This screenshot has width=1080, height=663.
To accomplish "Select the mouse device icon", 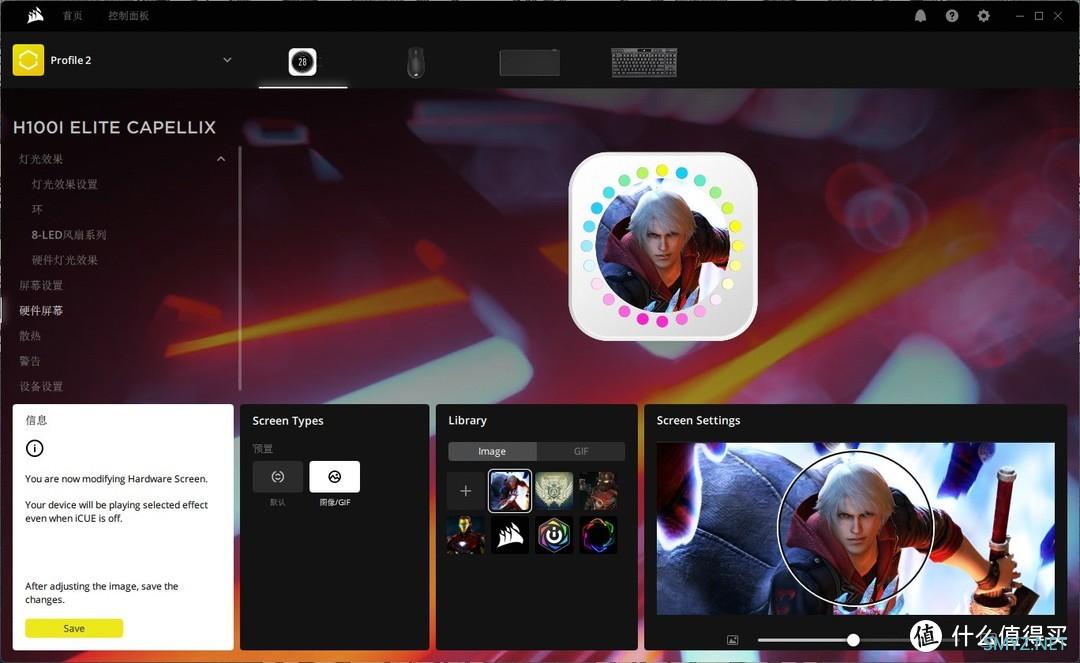I will click(x=415, y=62).
